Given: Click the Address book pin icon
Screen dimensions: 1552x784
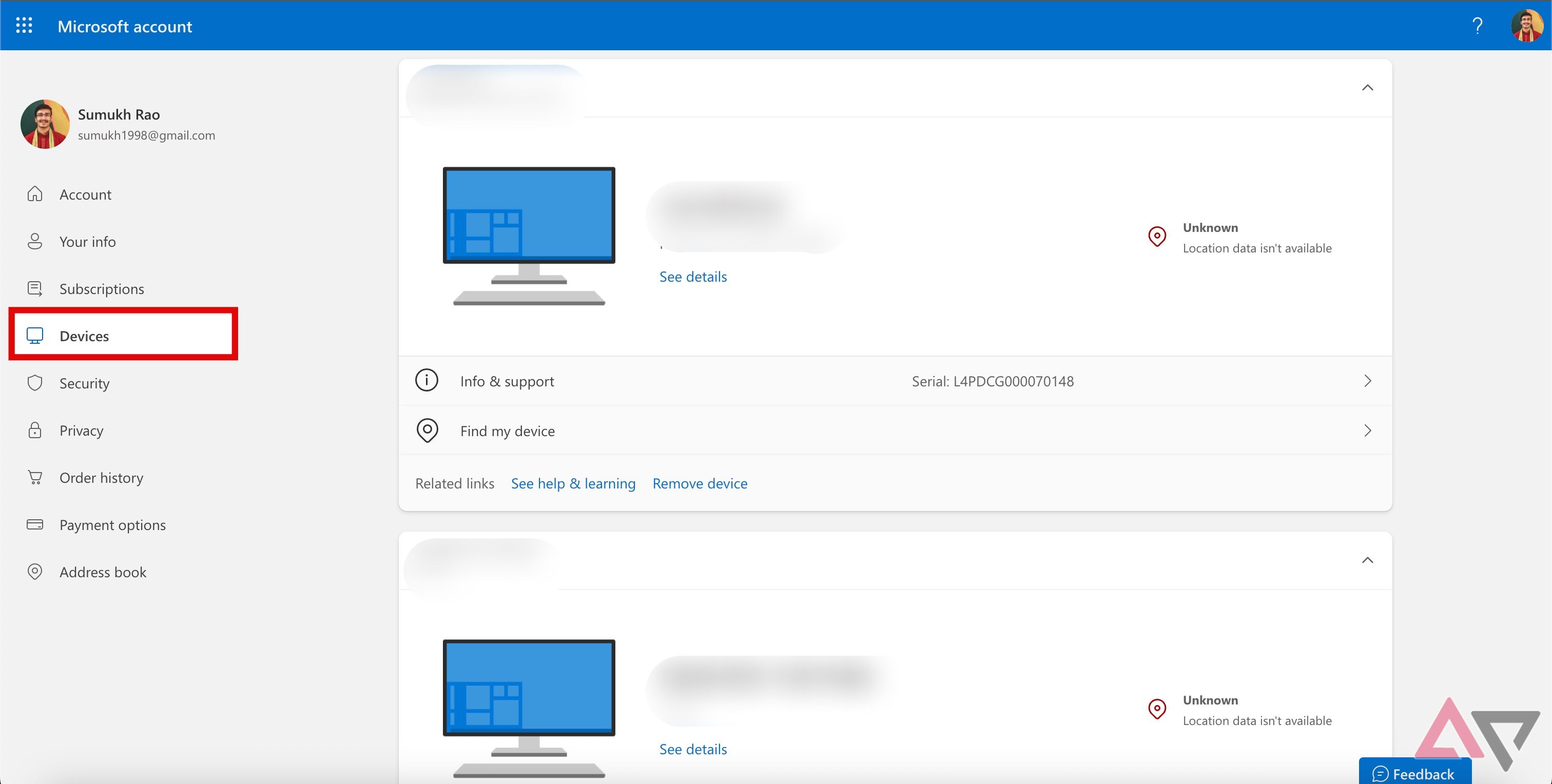Looking at the screenshot, I should coord(35,572).
